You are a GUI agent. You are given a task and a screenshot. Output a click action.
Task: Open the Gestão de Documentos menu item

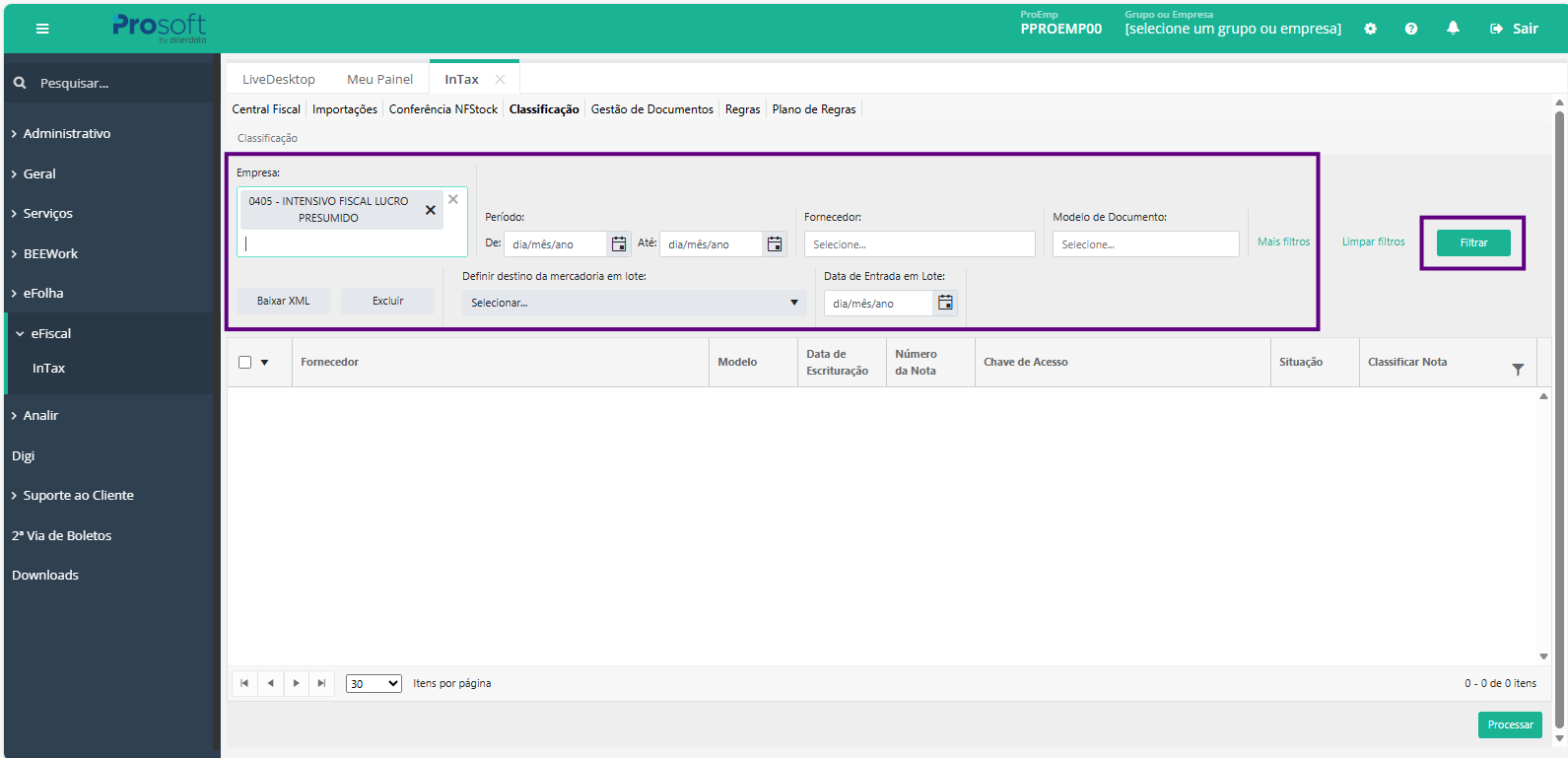[651, 109]
